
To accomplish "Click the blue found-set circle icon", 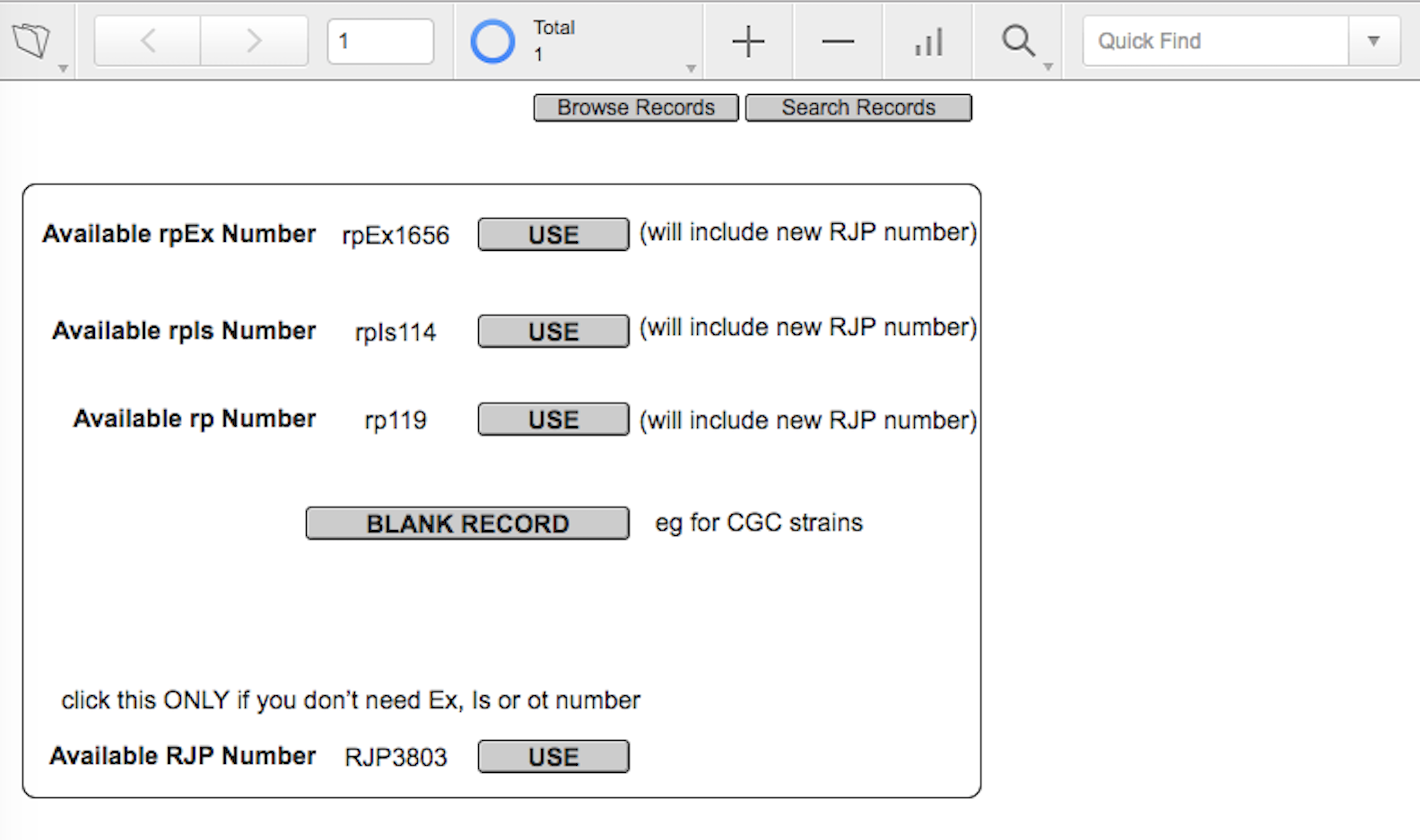I will [x=493, y=42].
